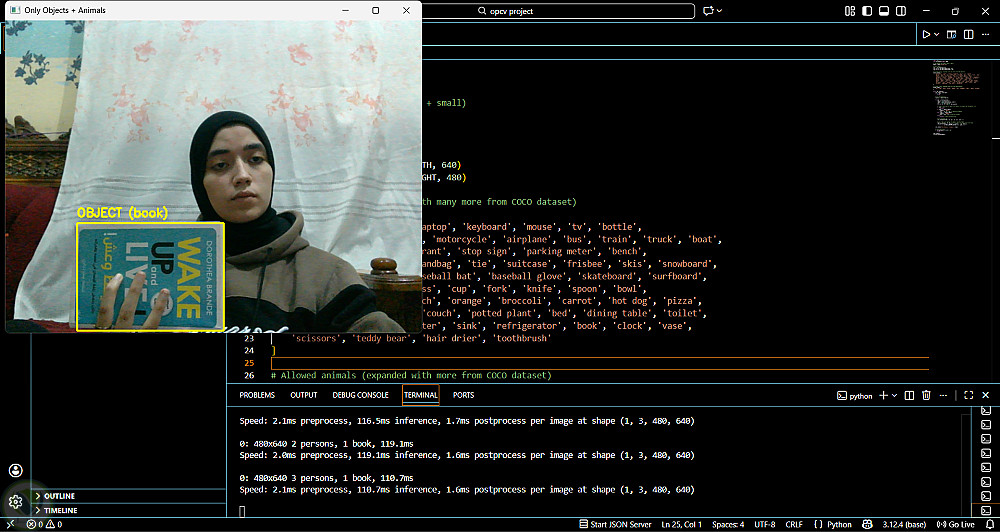Screen dimensions: 1000x532
Task: Toggle the bottom panel layout icon
Action: coord(884,11)
